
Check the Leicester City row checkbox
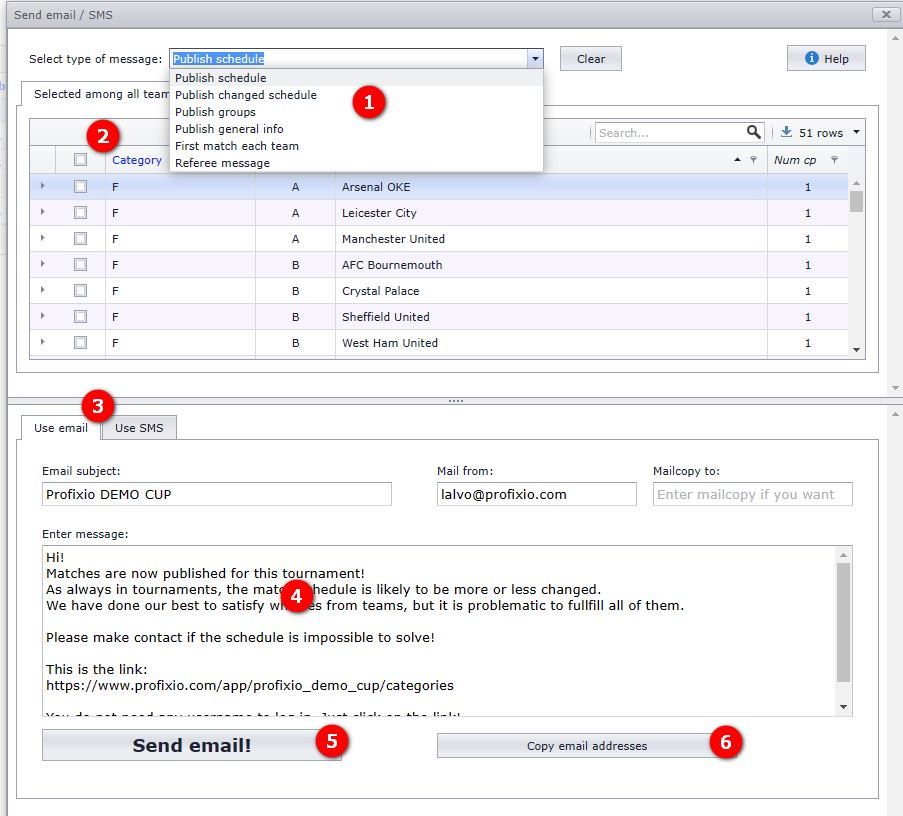point(81,212)
